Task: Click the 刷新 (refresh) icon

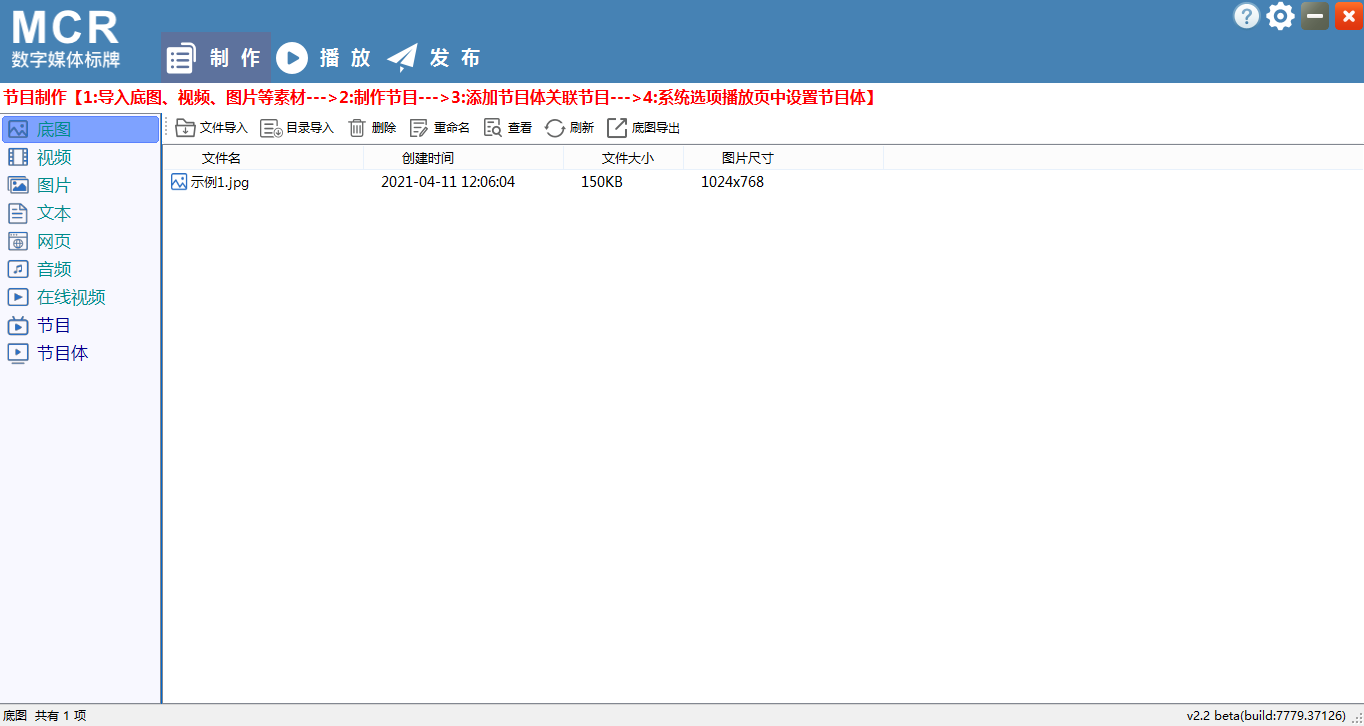Action: point(554,128)
